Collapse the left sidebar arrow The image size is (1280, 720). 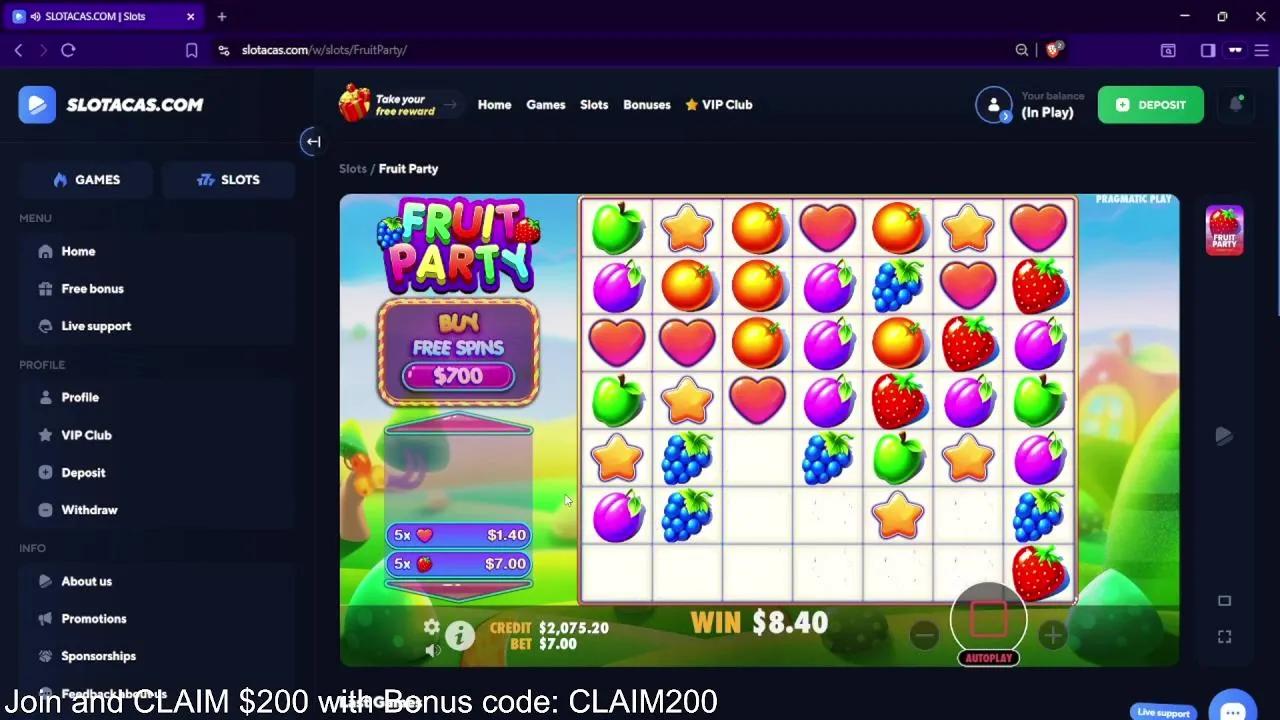click(313, 142)
